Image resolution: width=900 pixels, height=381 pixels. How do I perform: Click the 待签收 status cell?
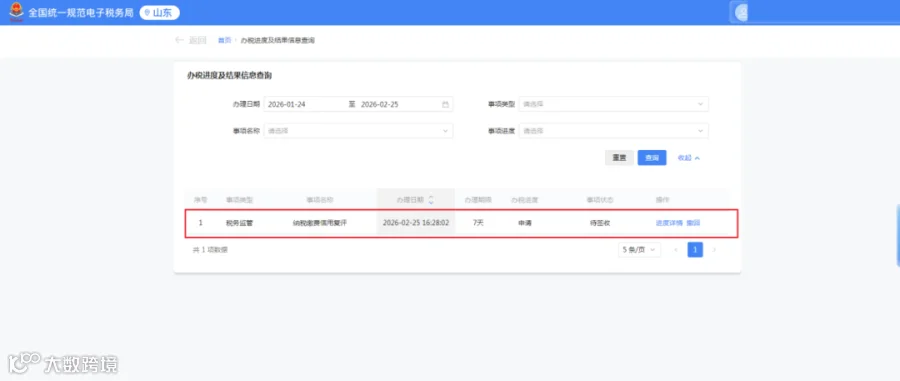600,223
